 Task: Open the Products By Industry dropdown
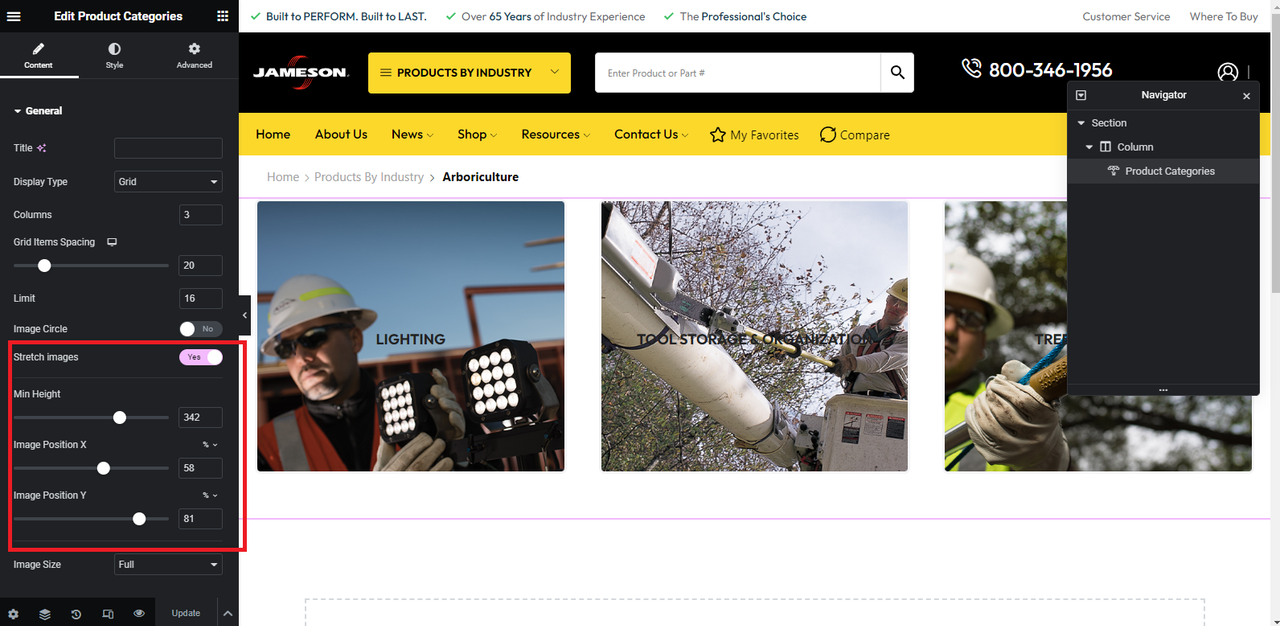click(469, 73)
